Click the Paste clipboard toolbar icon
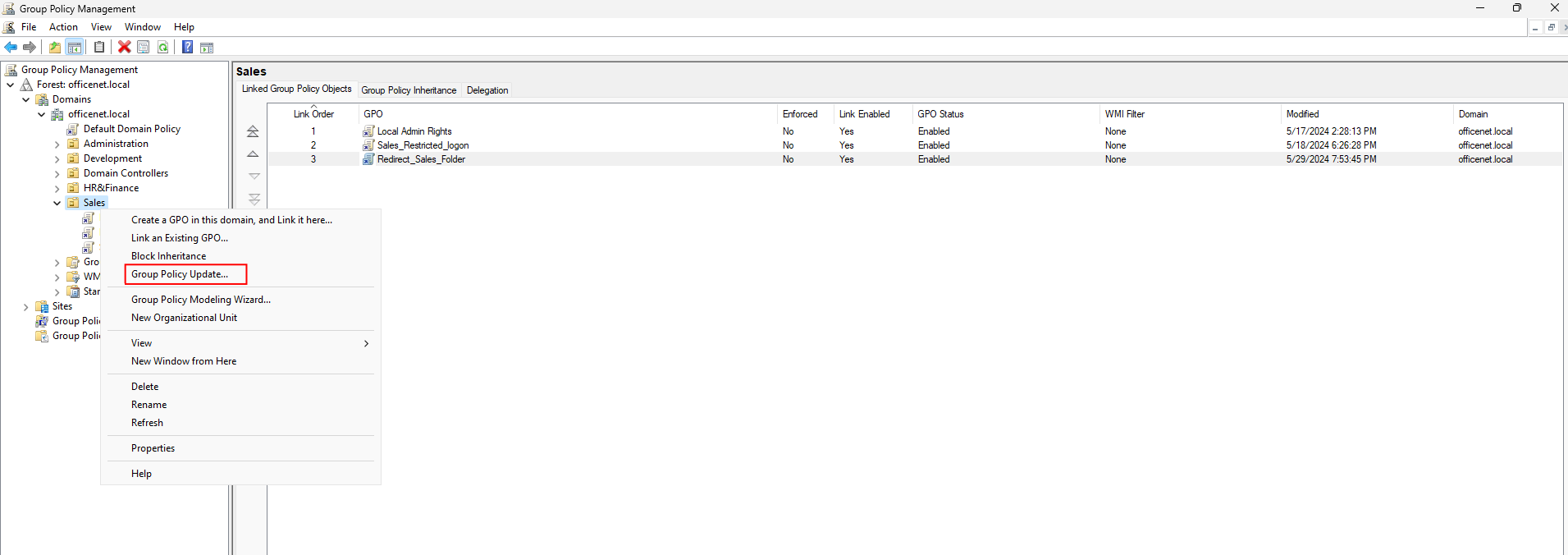The width and height of the screenshot is (1568, 555). (x=99, y=47)
